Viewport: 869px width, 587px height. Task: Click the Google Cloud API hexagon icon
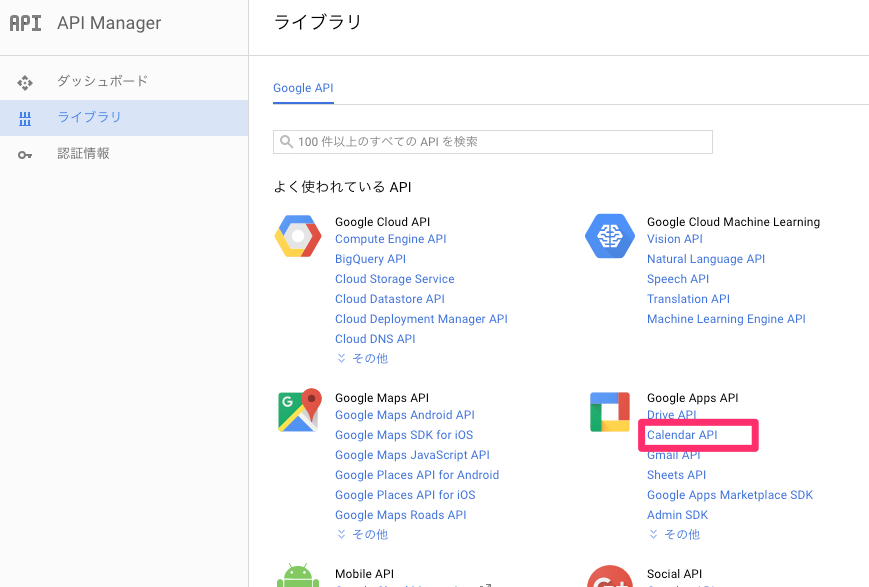298,236
